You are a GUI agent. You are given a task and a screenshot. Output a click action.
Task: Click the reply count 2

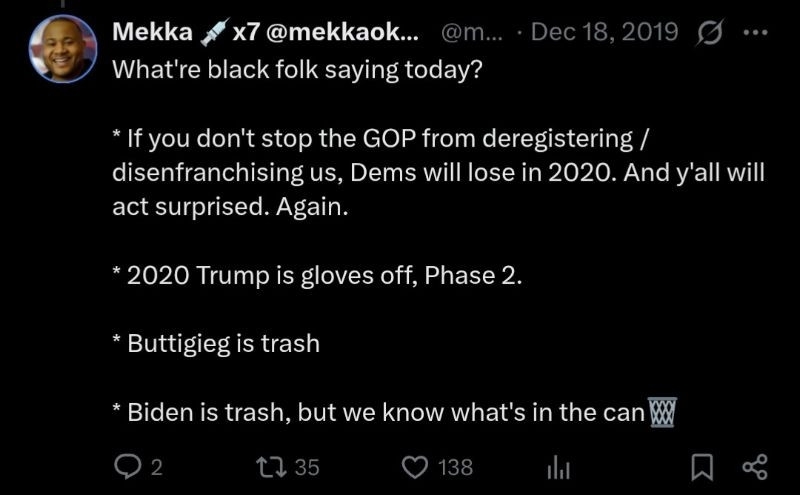(156, 467)
